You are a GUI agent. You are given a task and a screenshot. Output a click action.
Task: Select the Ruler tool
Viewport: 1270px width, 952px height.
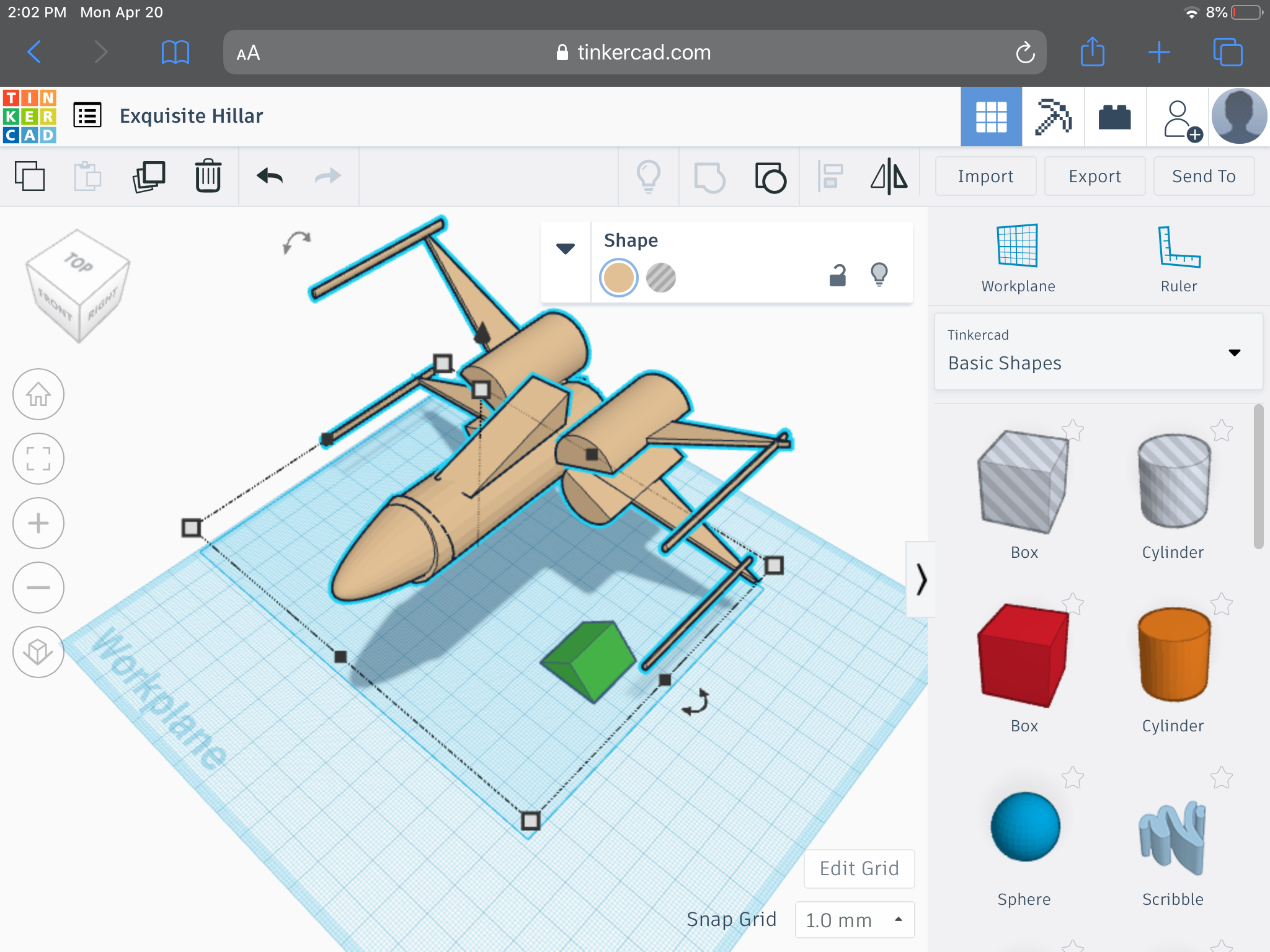(x=1179, y=258)
